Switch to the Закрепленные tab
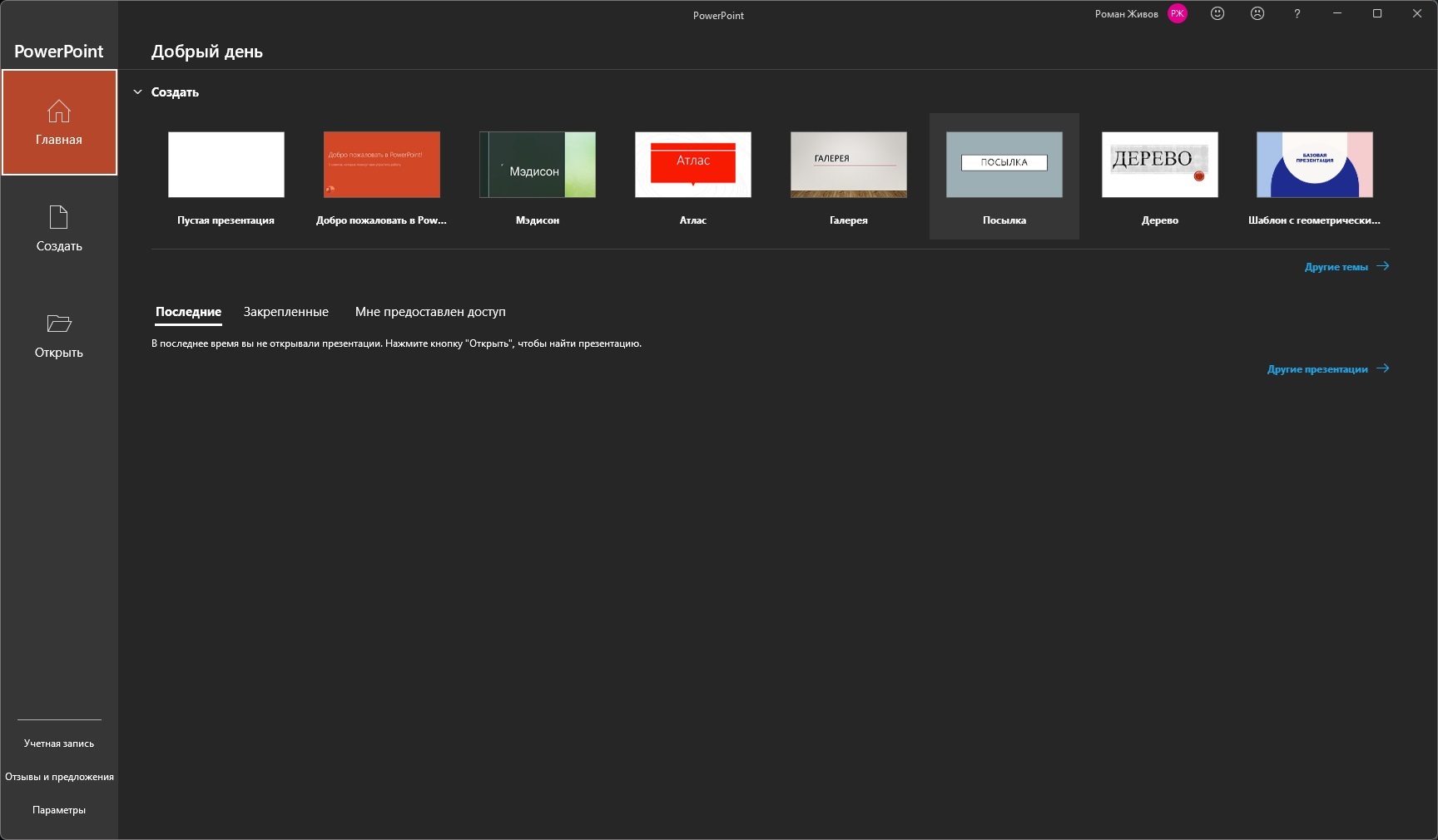The width and height of the screenshot is (1438, 840). (286, 312)
